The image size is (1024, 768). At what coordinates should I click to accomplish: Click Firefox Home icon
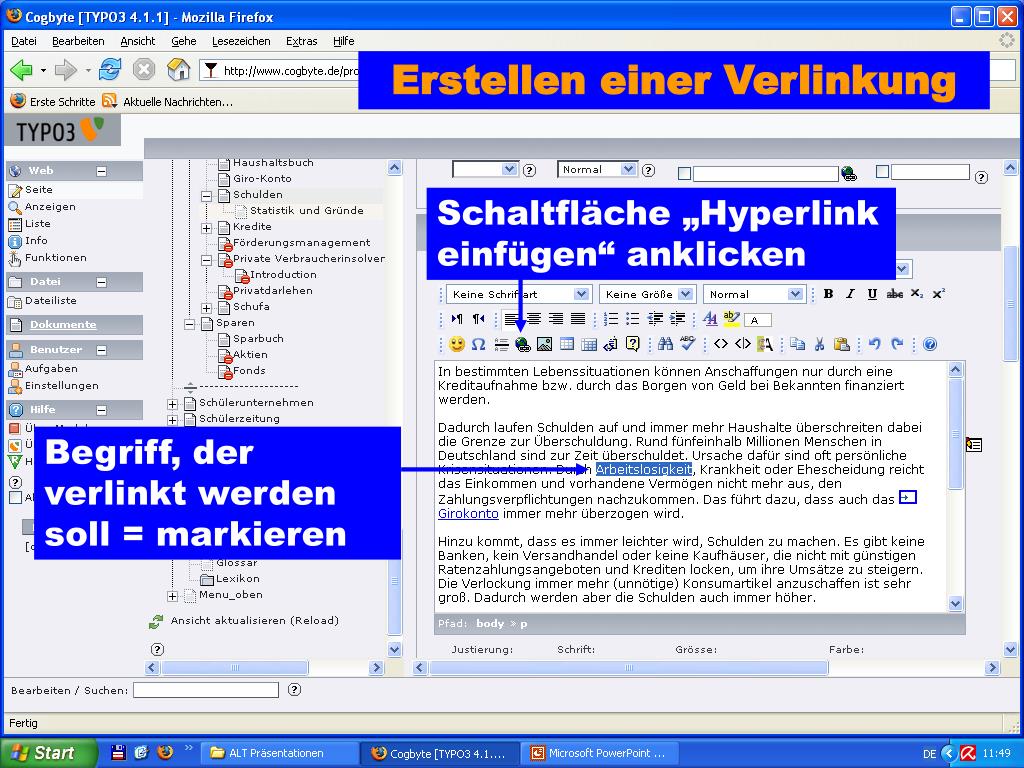click(178, 69)
